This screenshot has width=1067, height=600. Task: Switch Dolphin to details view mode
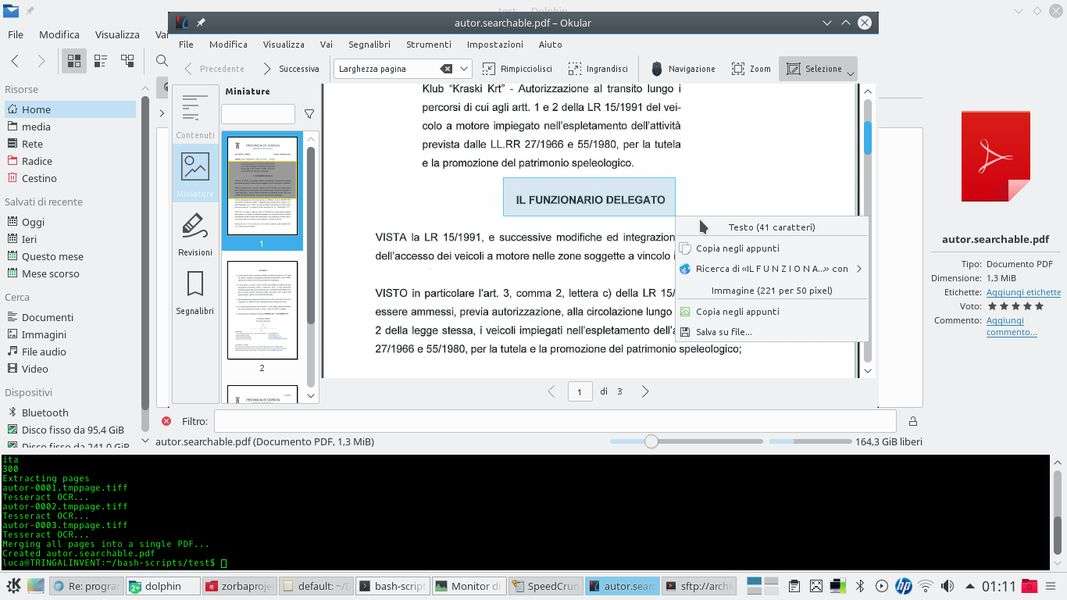pyautogui.click(x=127, y=61)
